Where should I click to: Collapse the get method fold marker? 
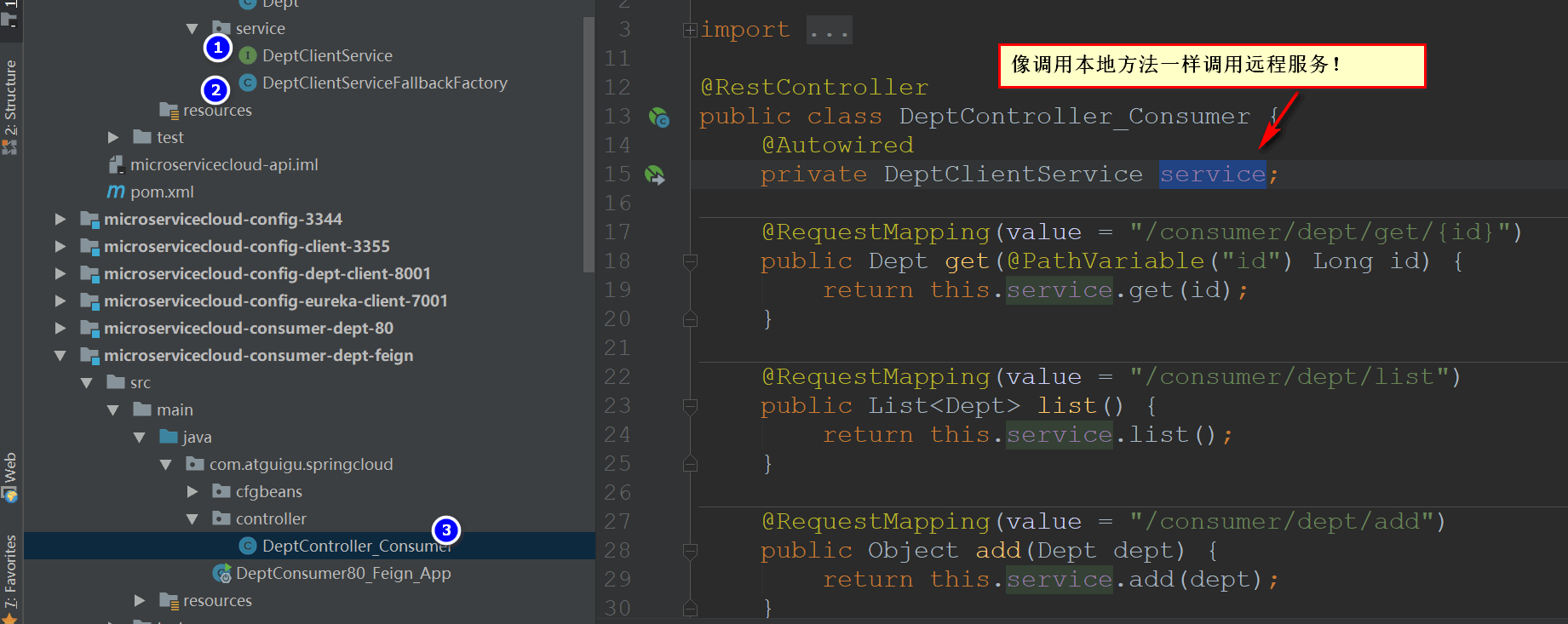coord(690,261)
